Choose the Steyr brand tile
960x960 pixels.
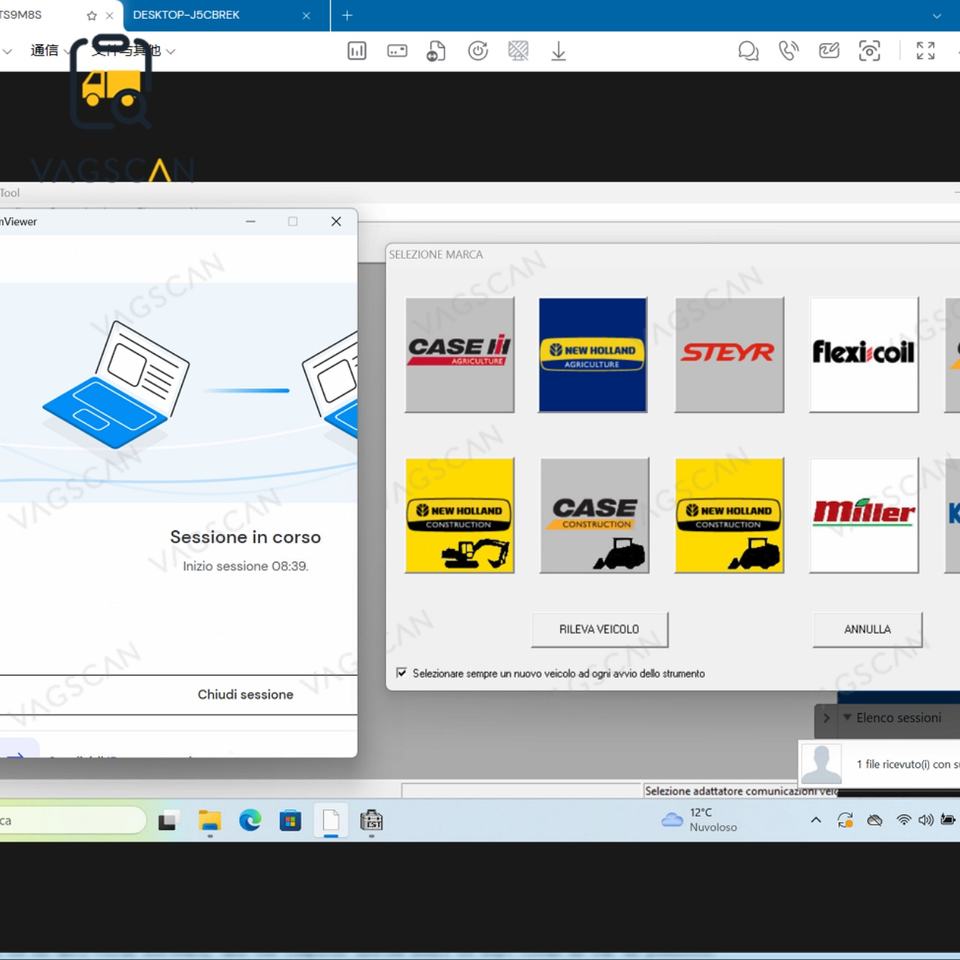729,354
